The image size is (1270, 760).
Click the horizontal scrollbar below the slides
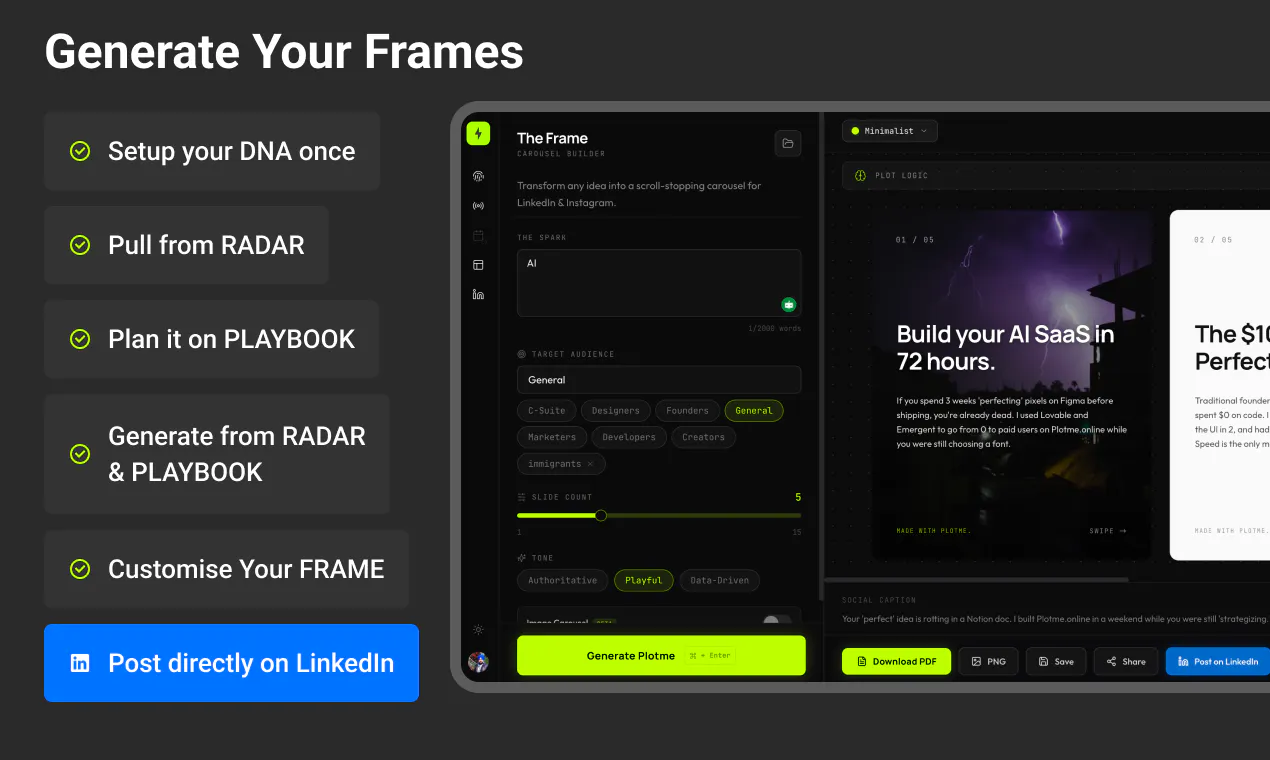click(x=975, y=579)
